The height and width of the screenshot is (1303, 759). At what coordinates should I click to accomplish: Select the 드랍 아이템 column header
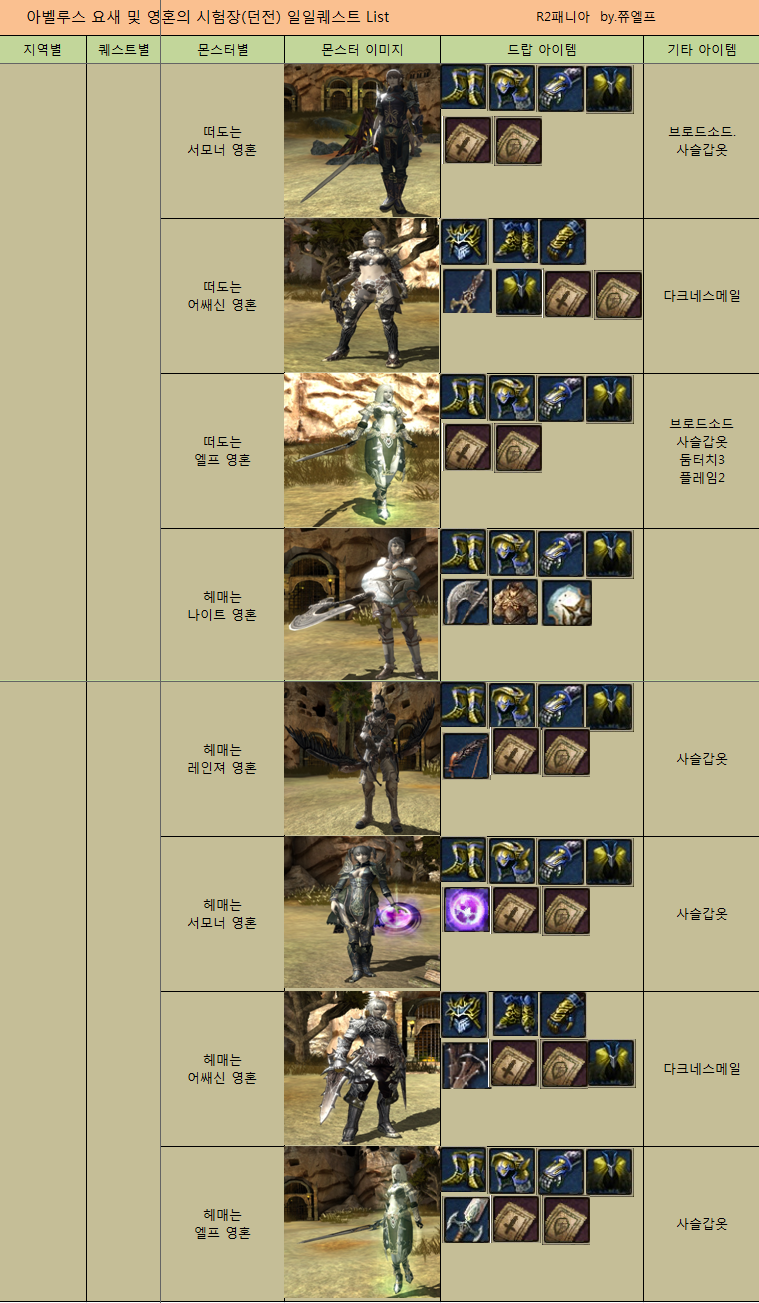(541, 49)
